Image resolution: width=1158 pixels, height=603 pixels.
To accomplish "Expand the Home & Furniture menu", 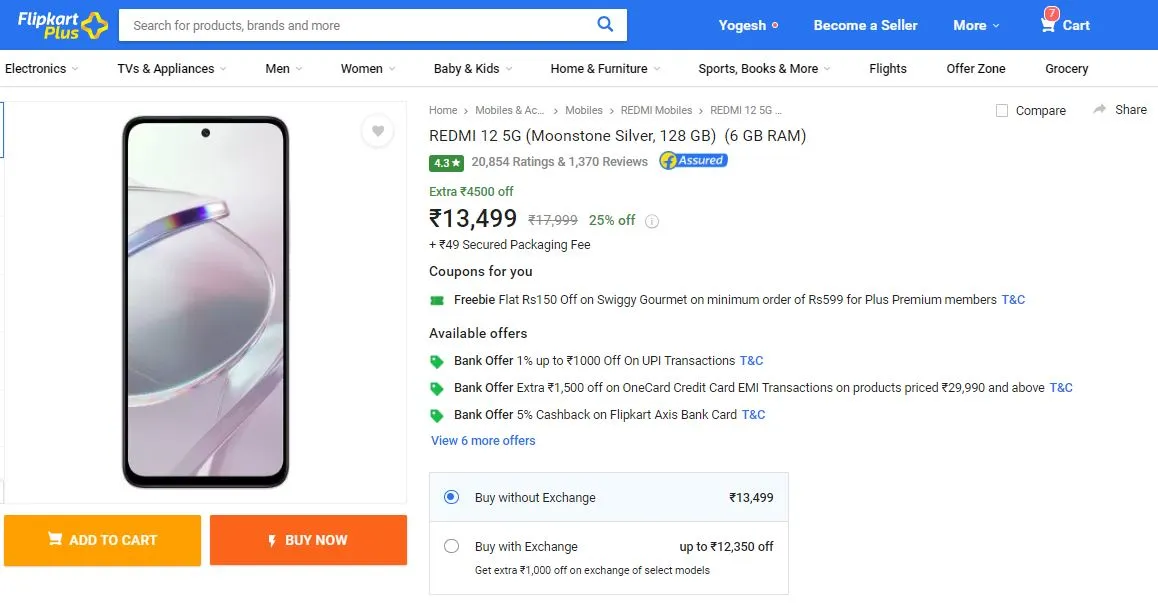I will coord(606,69).
